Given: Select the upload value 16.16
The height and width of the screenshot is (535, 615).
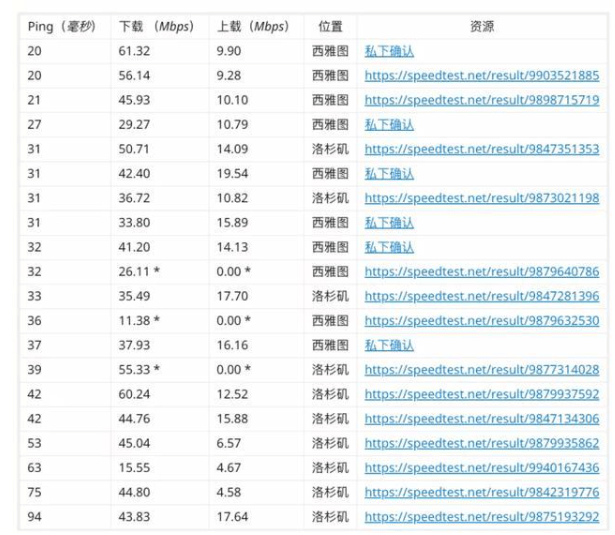Looking at the screenshot, I should point(232,345).
